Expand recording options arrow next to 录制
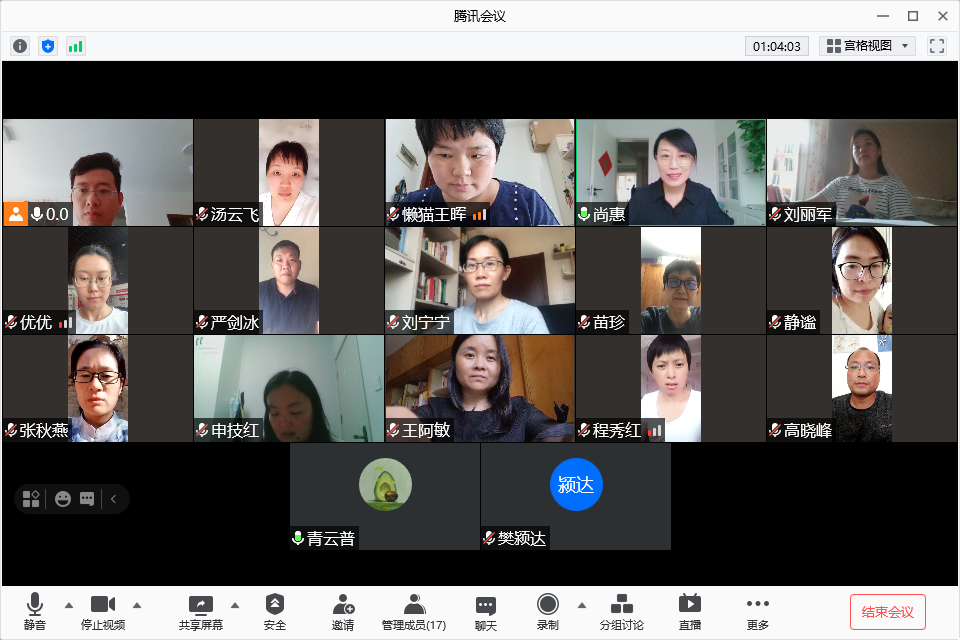 [582, 605]
